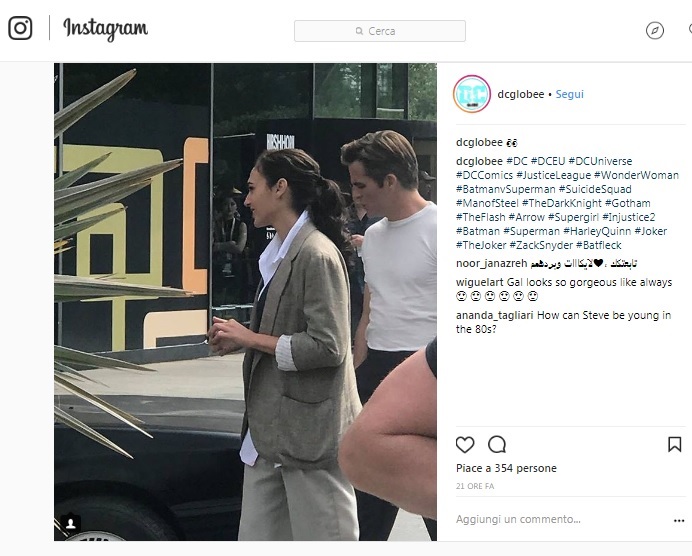692x556 pixels.
Task: Click the Aggiungi un commento field
Action: point(518,519)
